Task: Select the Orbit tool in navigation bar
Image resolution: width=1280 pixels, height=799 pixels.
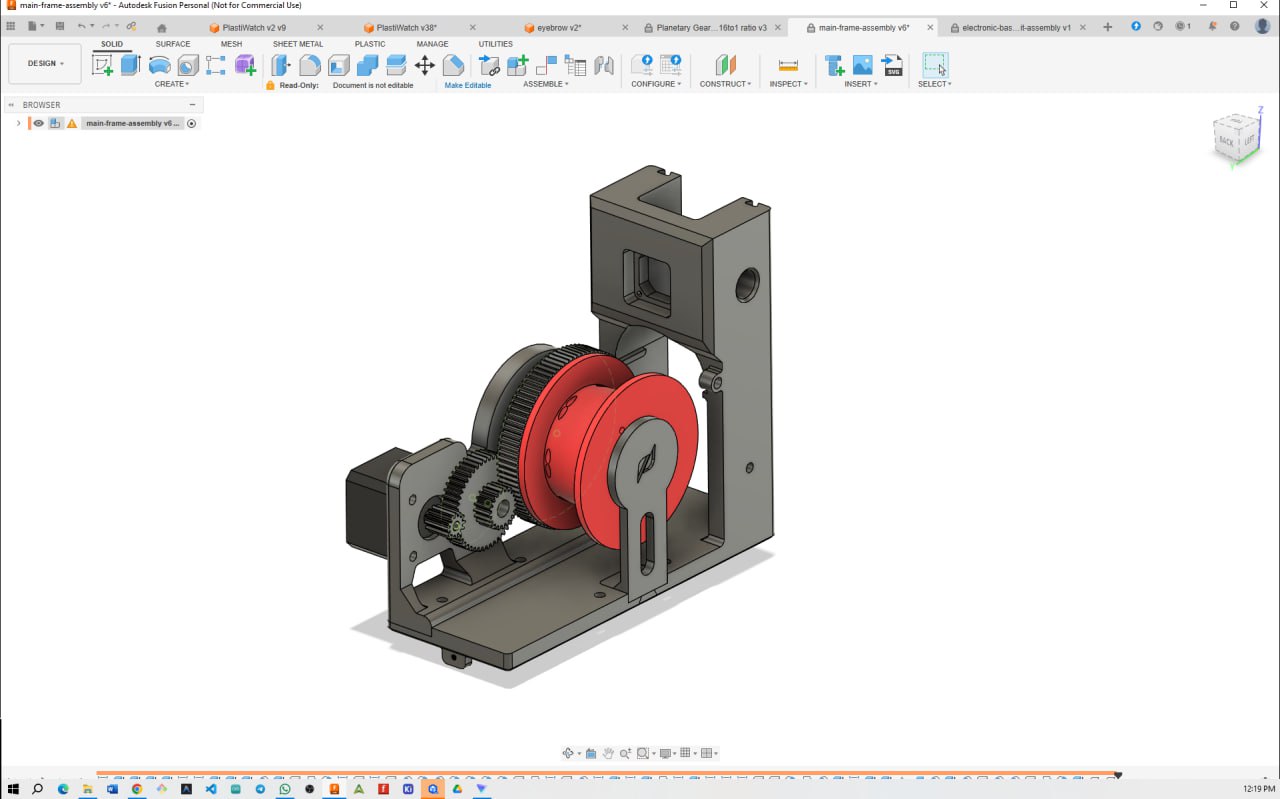Action: 567,752
